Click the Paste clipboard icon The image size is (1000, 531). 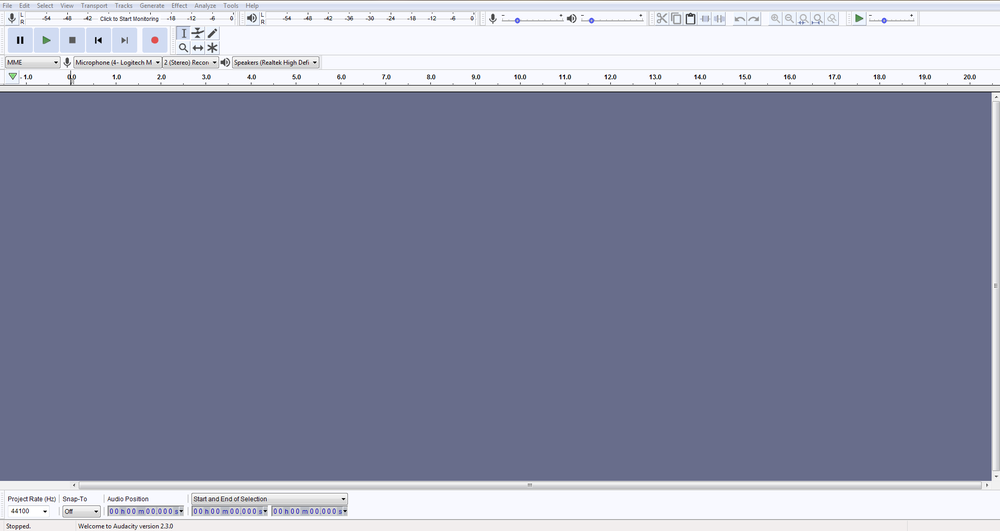(x=690, y=18)
